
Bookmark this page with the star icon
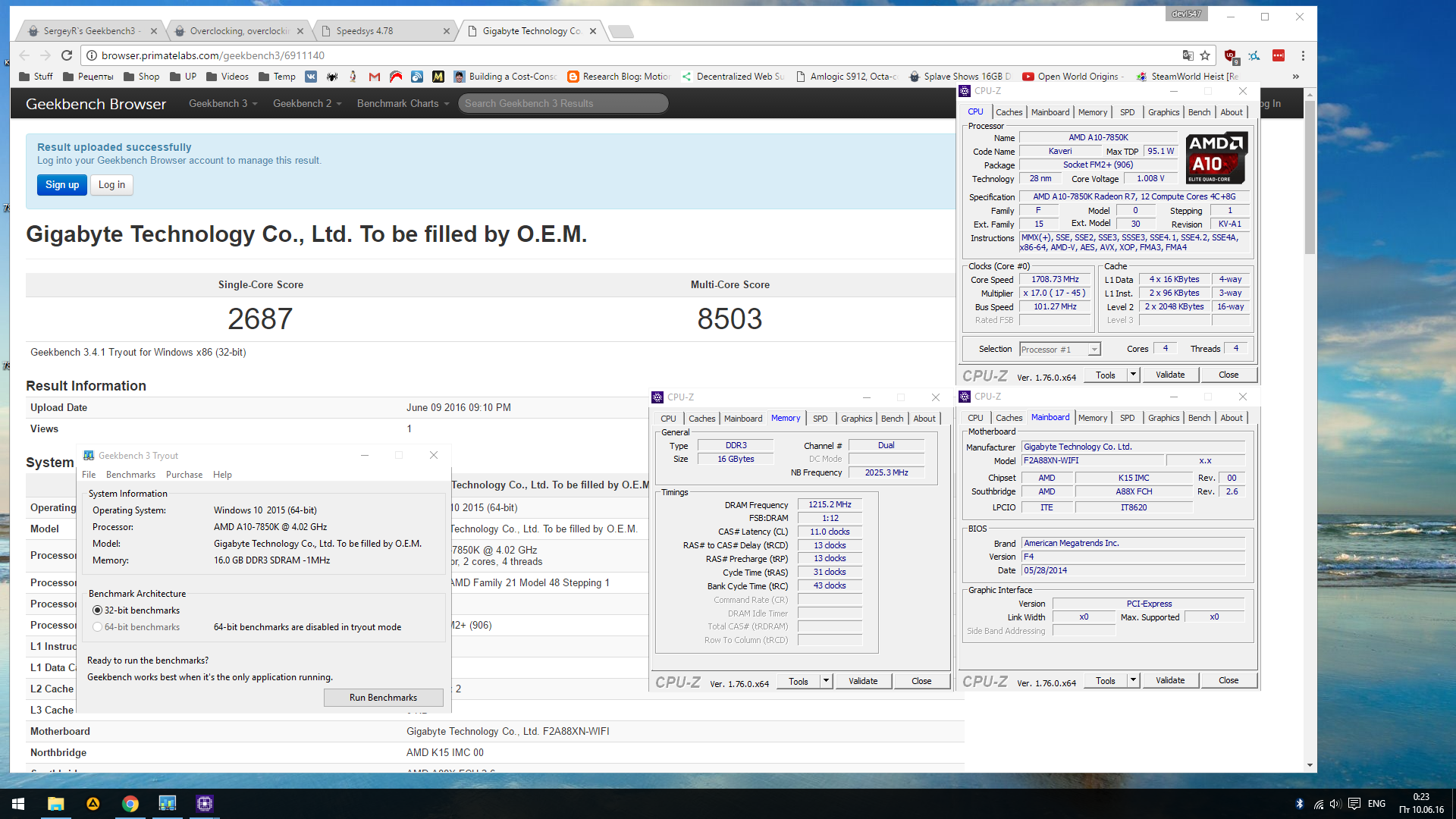click(x=1205, y=55)
